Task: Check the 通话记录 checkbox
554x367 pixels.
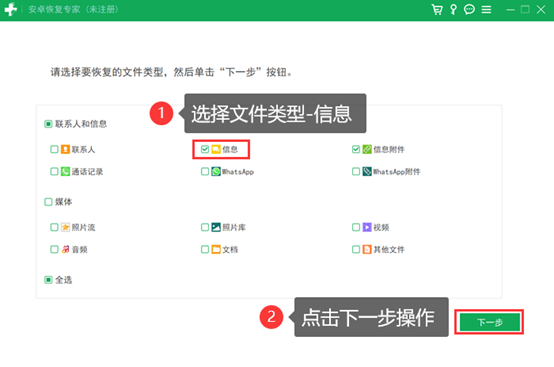Action: (54, 172)
